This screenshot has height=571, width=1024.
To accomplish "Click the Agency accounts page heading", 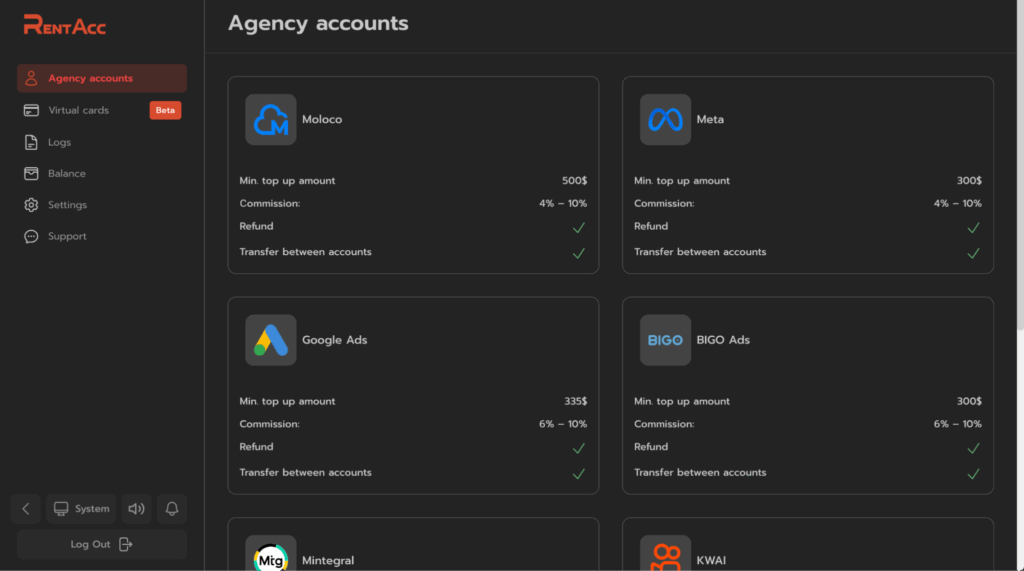I will (x=318, y=24).
